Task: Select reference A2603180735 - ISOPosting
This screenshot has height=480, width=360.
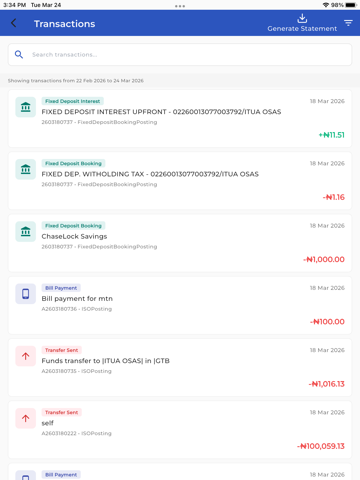Action: click(x=77, y=371)
